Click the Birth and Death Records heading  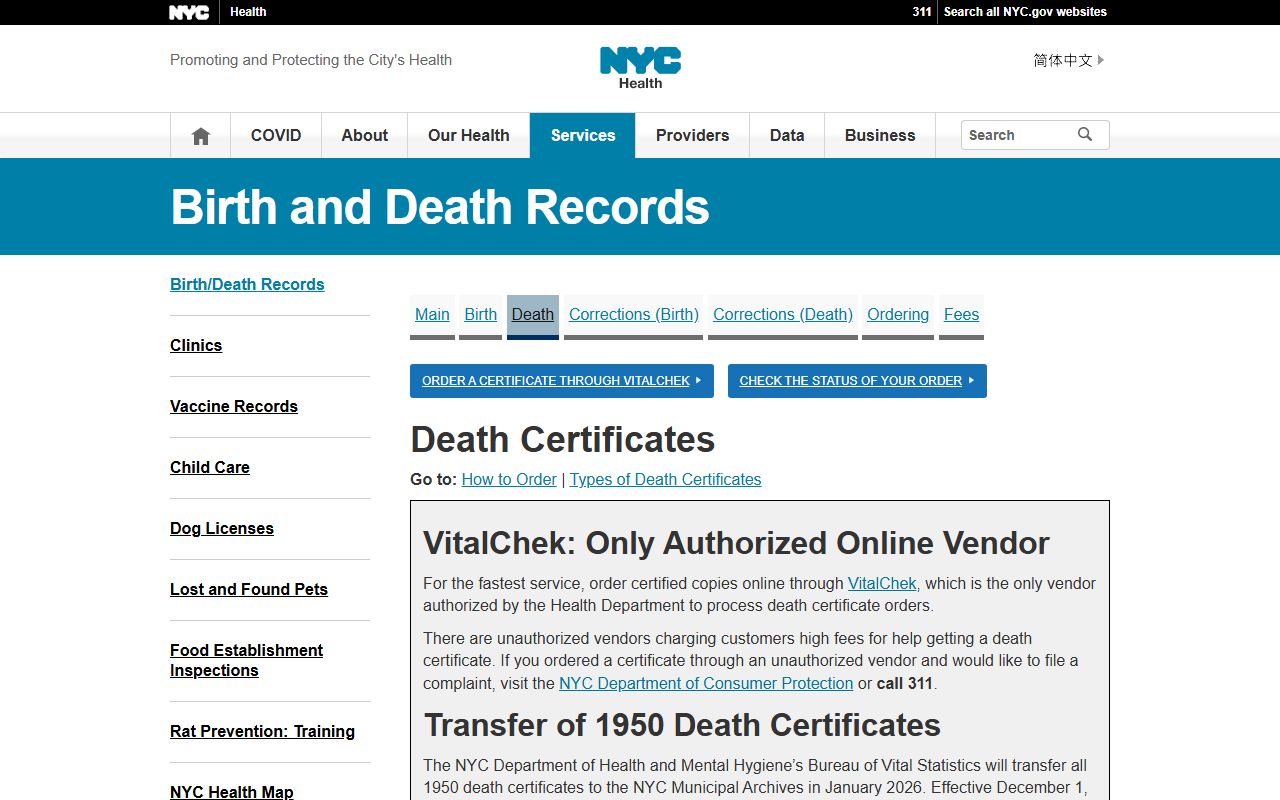pos(440,207)
